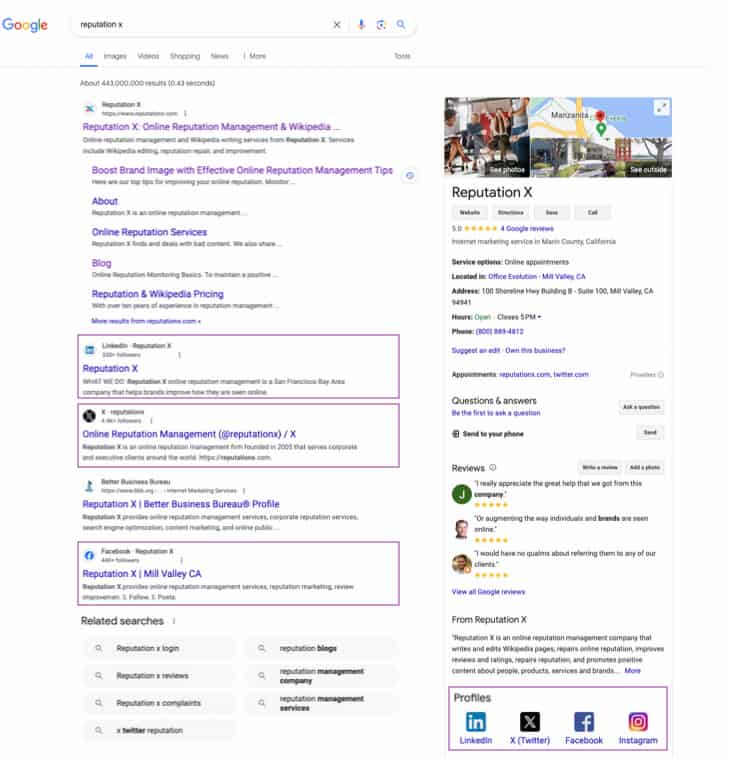This screenshot has width=731, height=758.
Task: Select related search 'reputation management company'
Action: pos(323,676)
